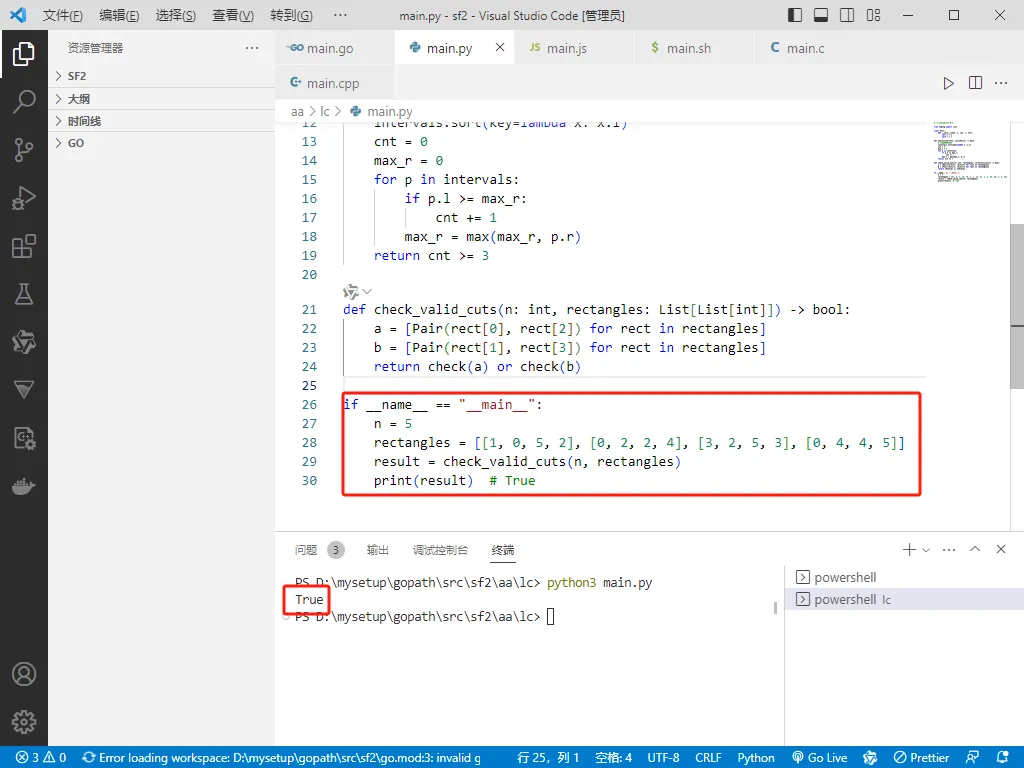
Task: Click errors and warnings count in status bar
Action: 41,758
